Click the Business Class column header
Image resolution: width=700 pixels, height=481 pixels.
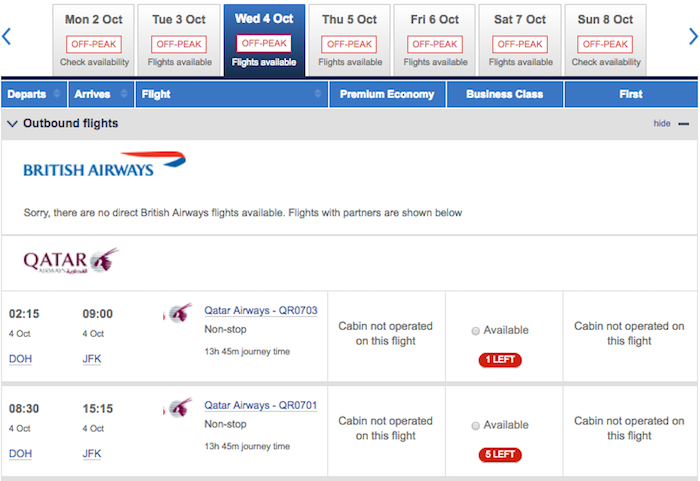click(x=504, y=94)
